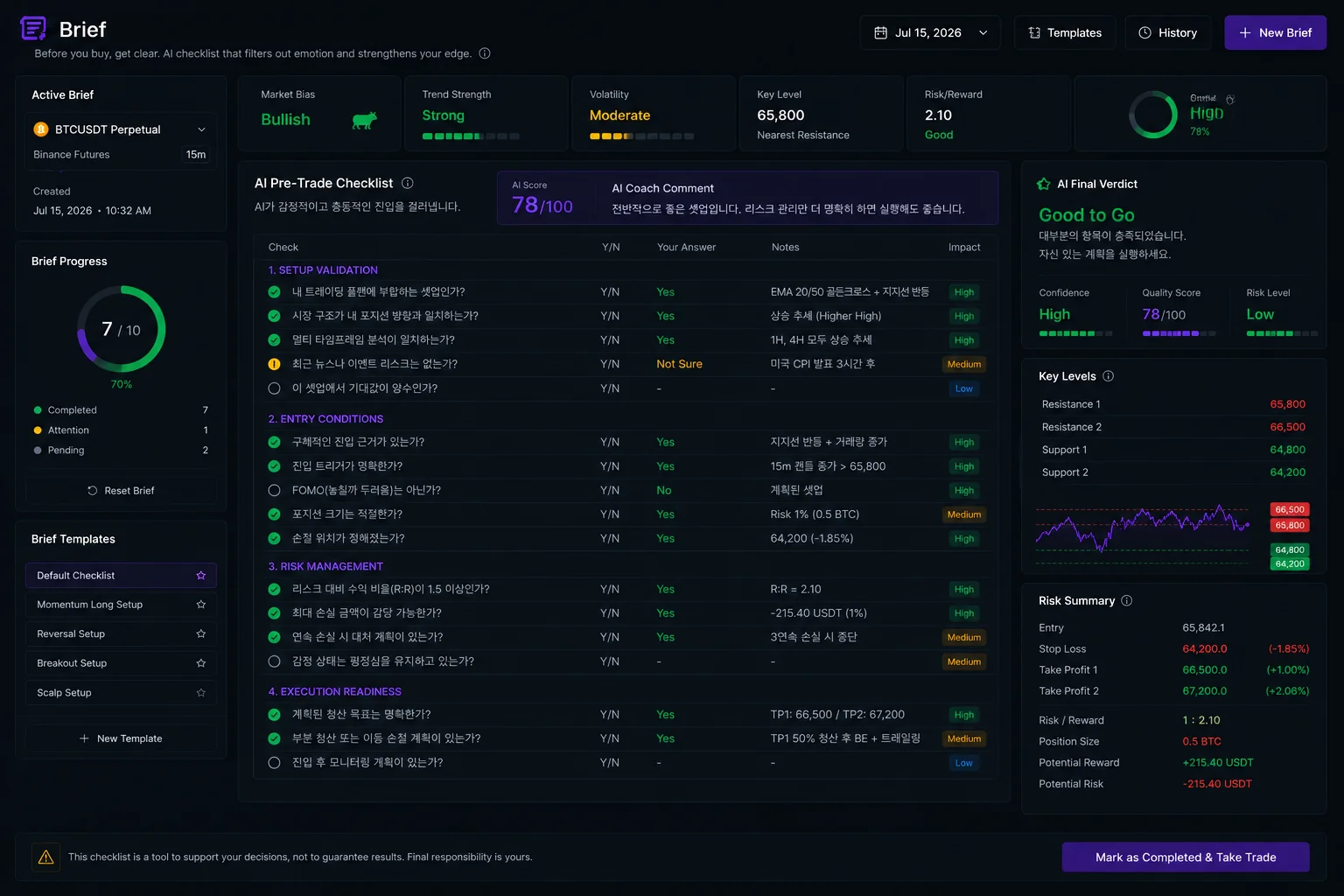Click the warning icon on the CPI news row

274,364
